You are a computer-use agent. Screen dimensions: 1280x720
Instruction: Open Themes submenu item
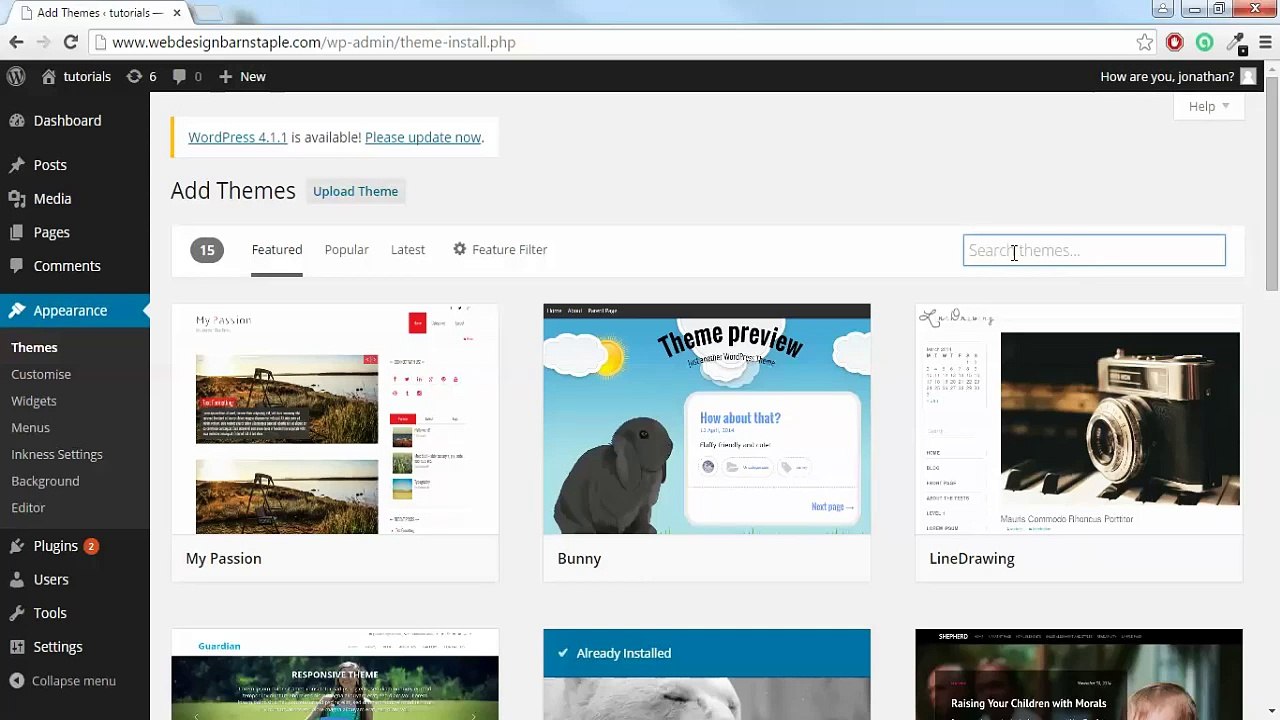point(34,347)
